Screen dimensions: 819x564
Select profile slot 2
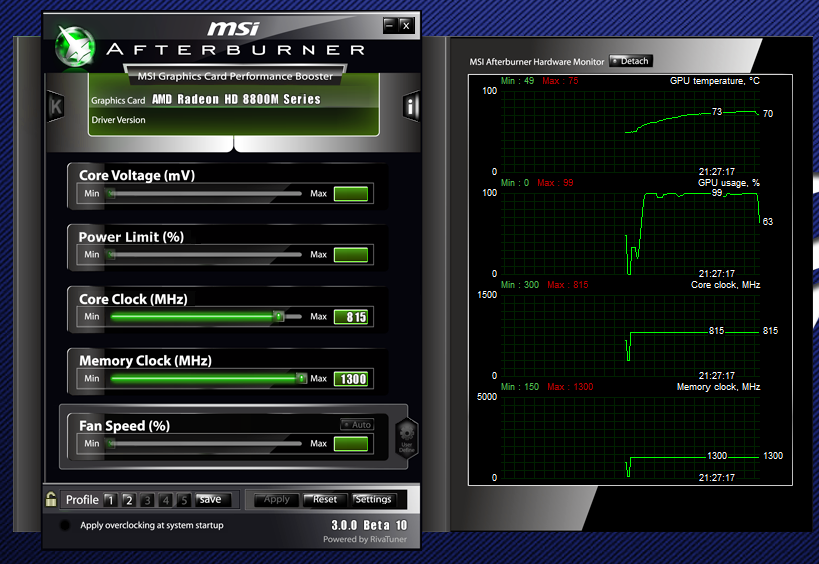pyautogui.click(x=128, y=500)
